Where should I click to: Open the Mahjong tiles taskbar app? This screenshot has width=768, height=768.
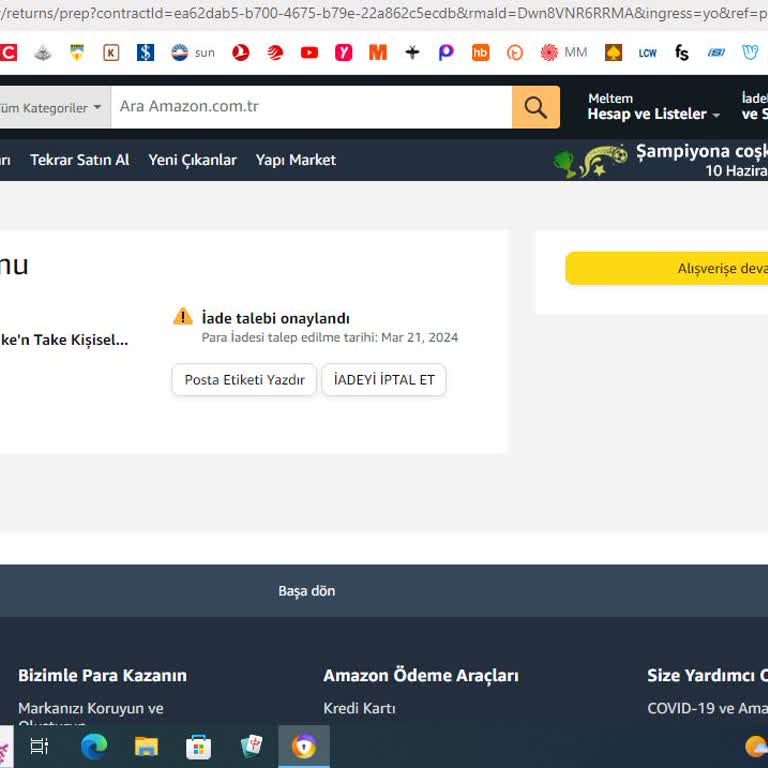pos(251,746)
